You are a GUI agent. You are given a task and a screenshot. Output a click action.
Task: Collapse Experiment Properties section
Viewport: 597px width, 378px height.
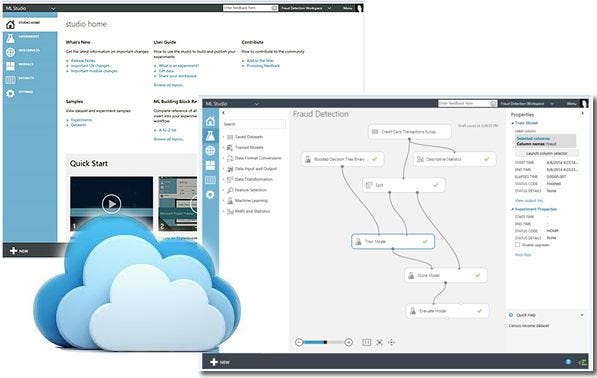click(512, 209)
